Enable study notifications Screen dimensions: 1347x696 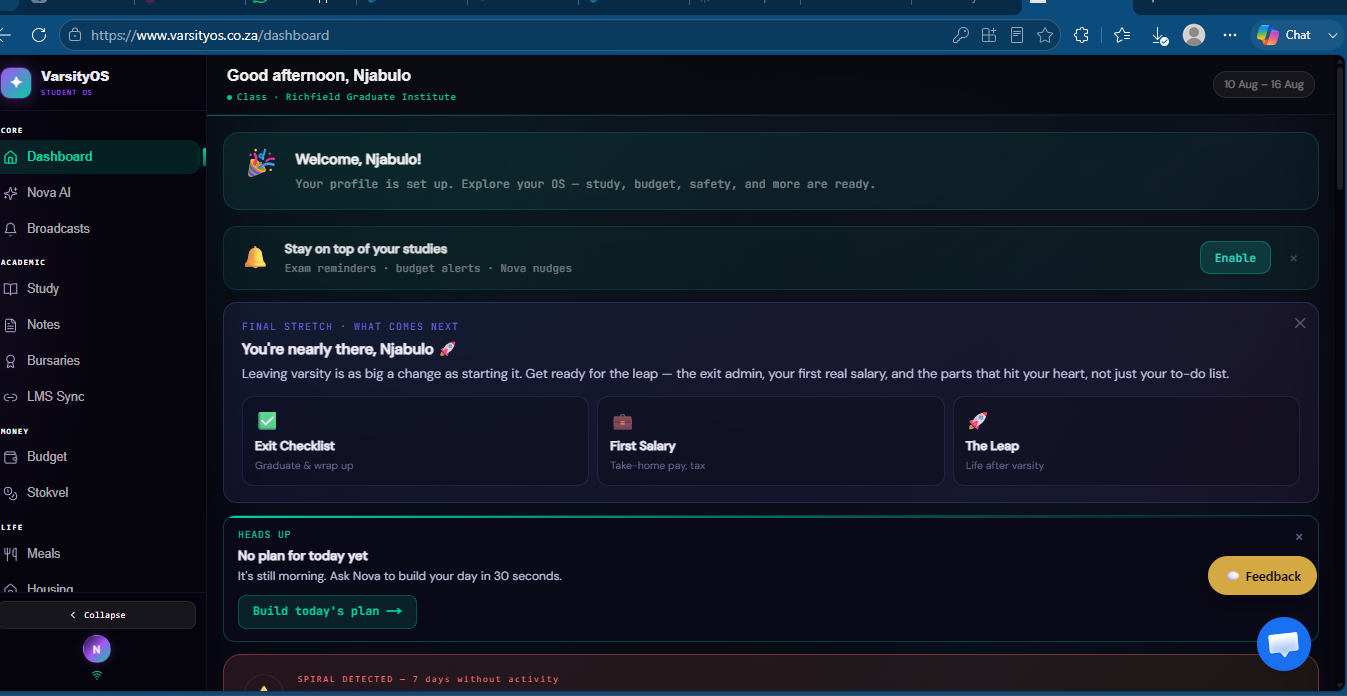[x=1235, y=258]
